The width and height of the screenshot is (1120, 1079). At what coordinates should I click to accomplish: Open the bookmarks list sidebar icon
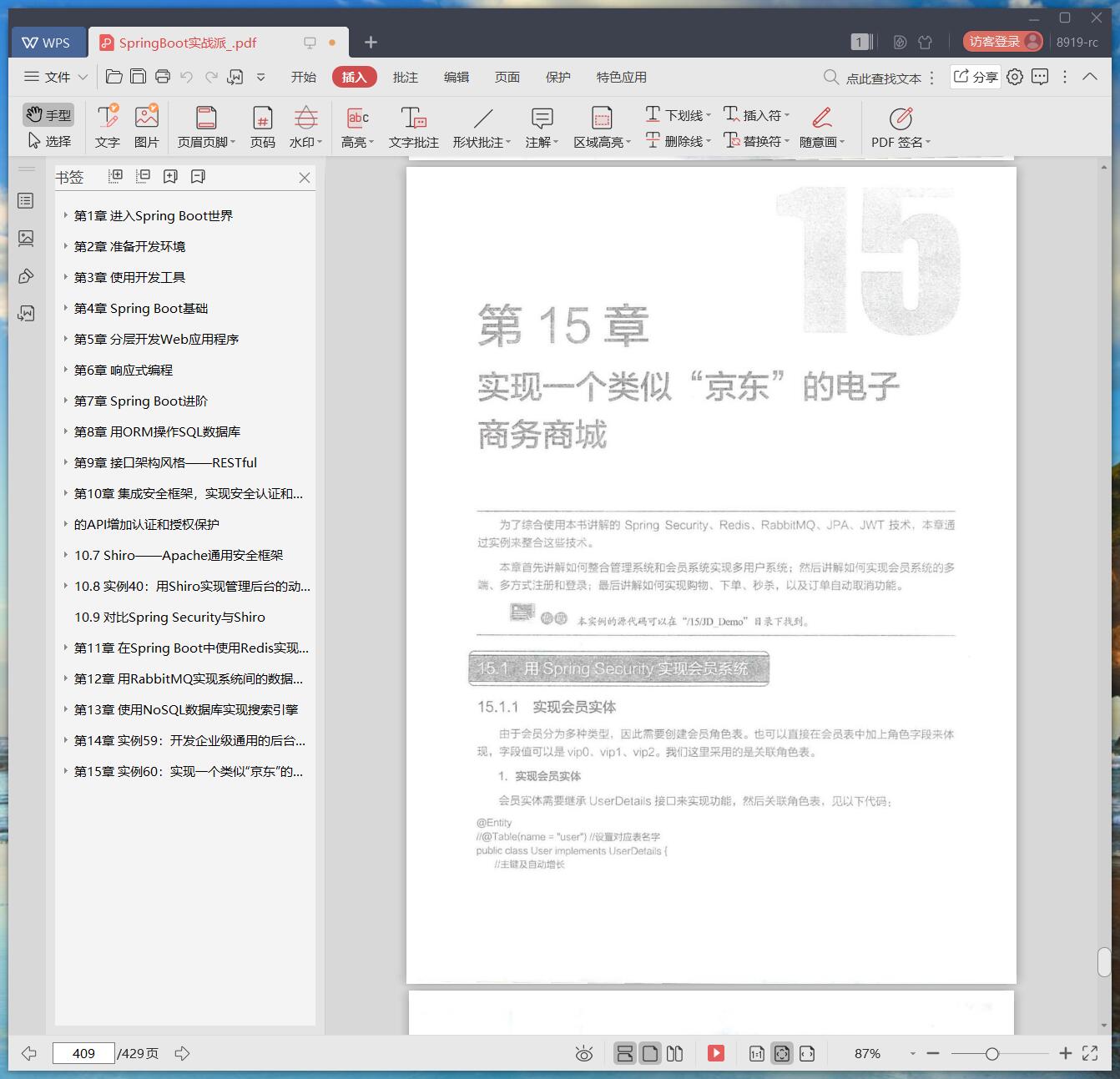[26, 201]
